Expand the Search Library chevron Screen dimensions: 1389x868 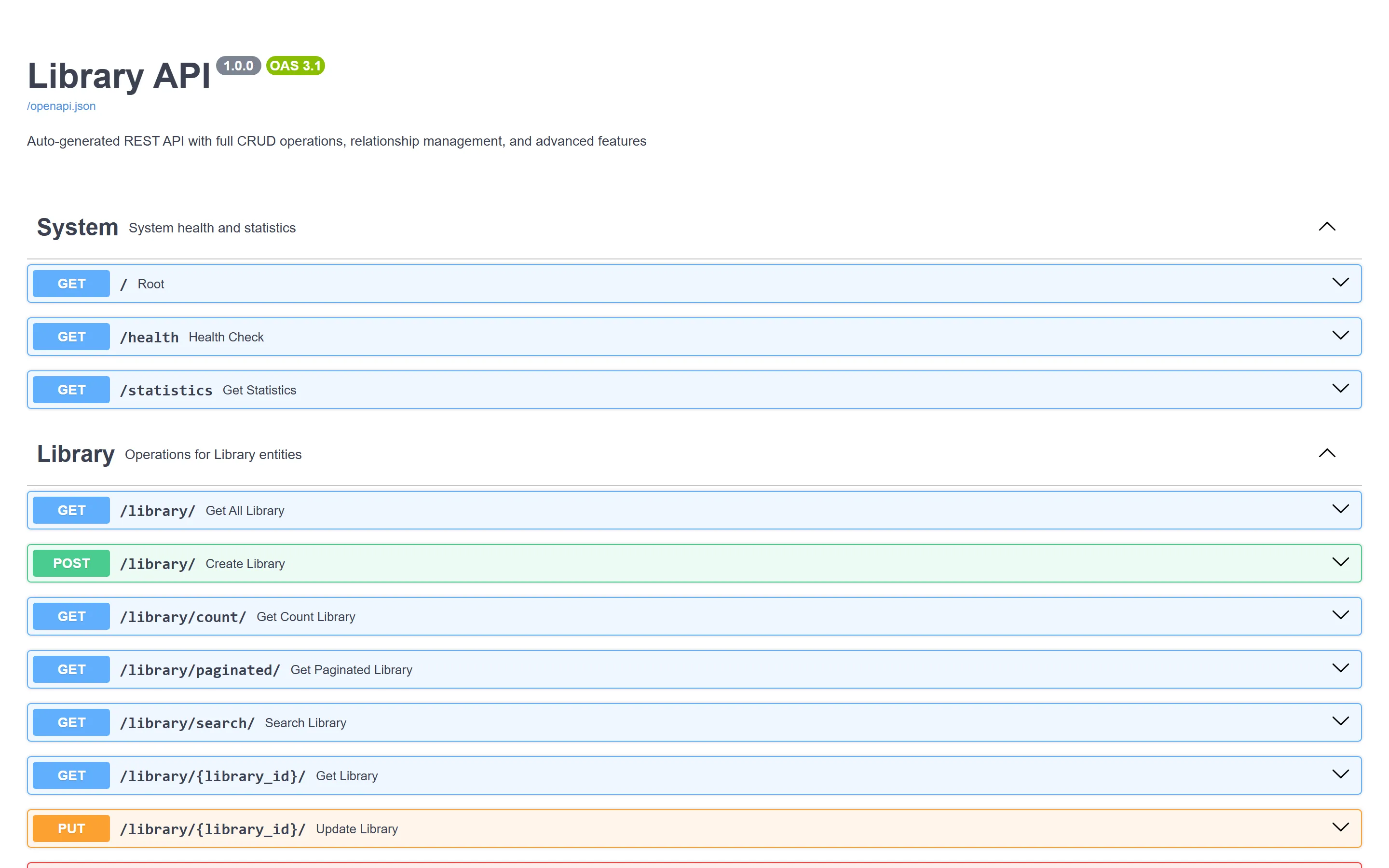coord(1340,721)
